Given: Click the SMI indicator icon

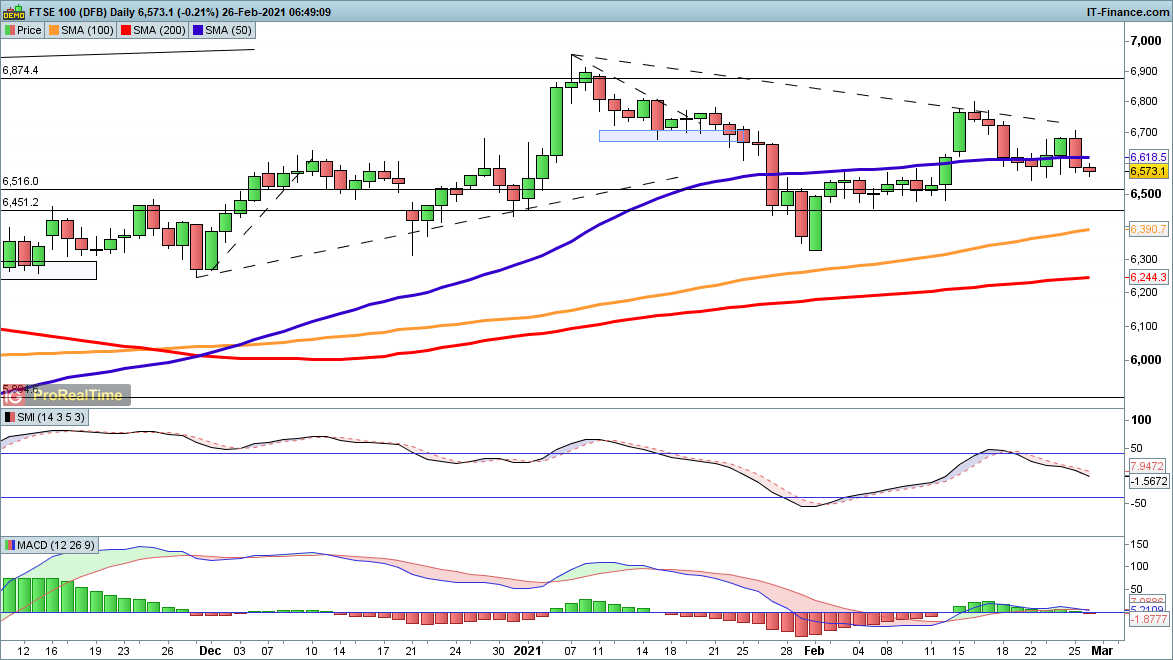Looking at the screenshot, I should [x=10, y=417].
